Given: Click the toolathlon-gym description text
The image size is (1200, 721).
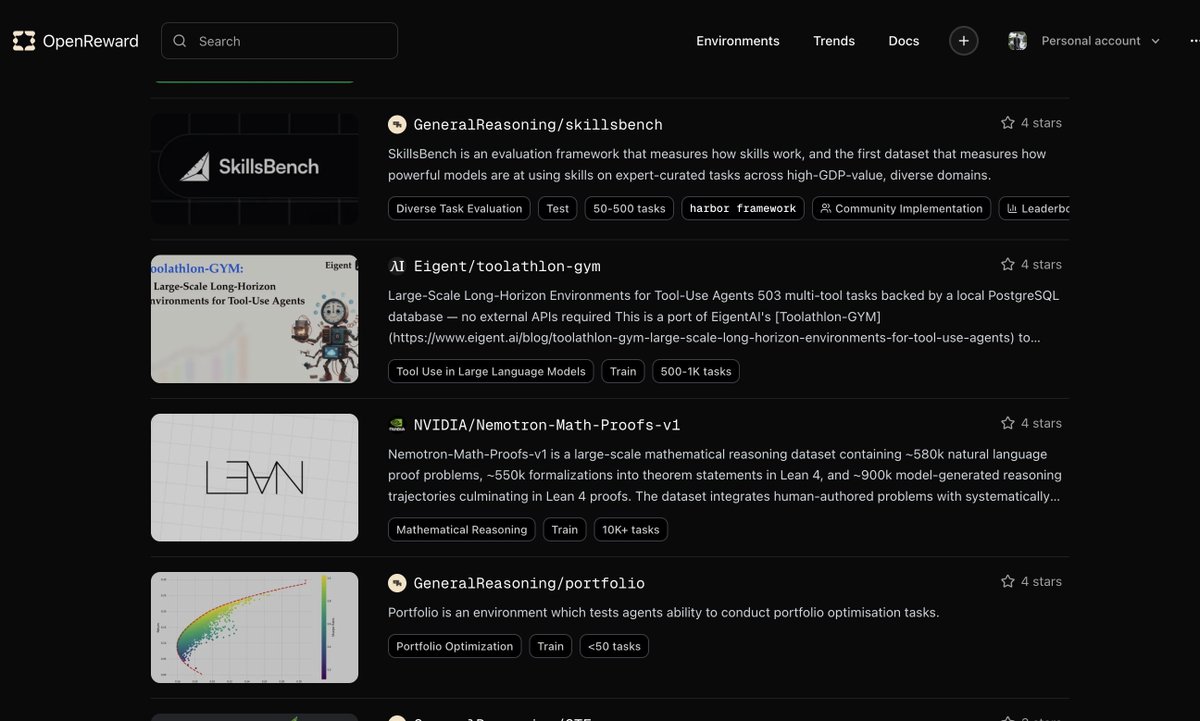Looking at the screenshot, I should point(723,317).
